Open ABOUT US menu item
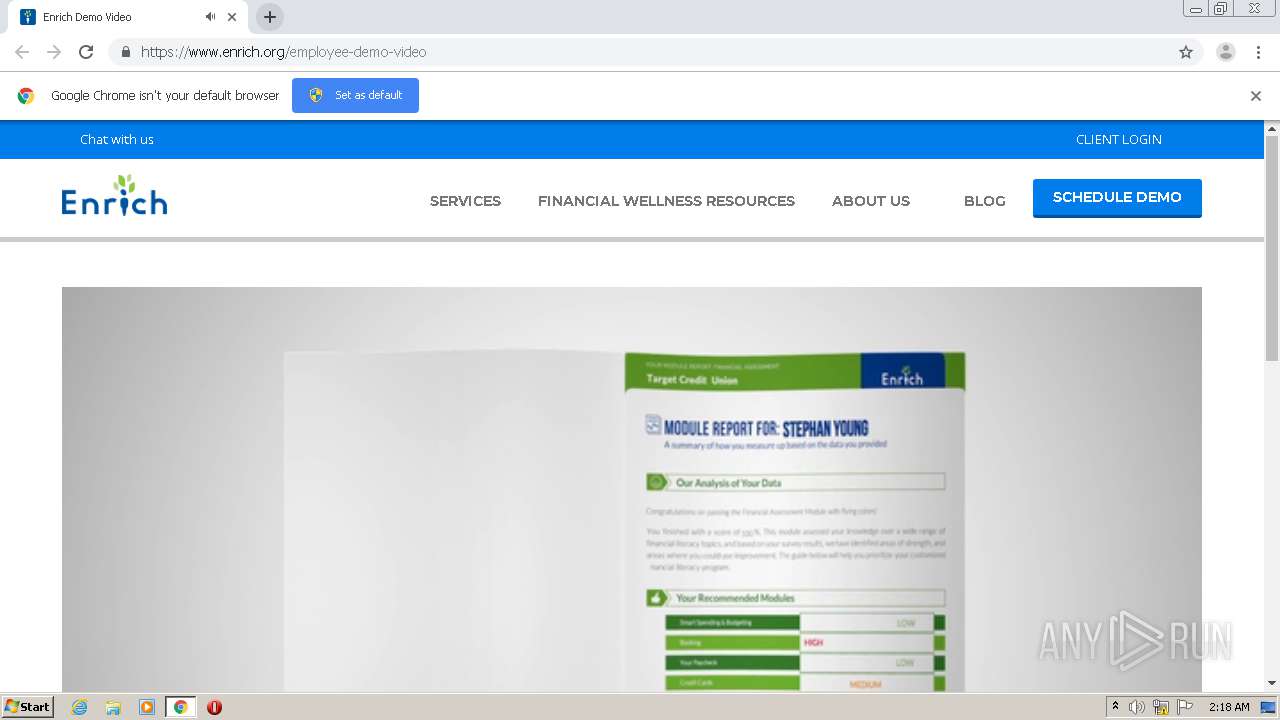 point(871,201)
